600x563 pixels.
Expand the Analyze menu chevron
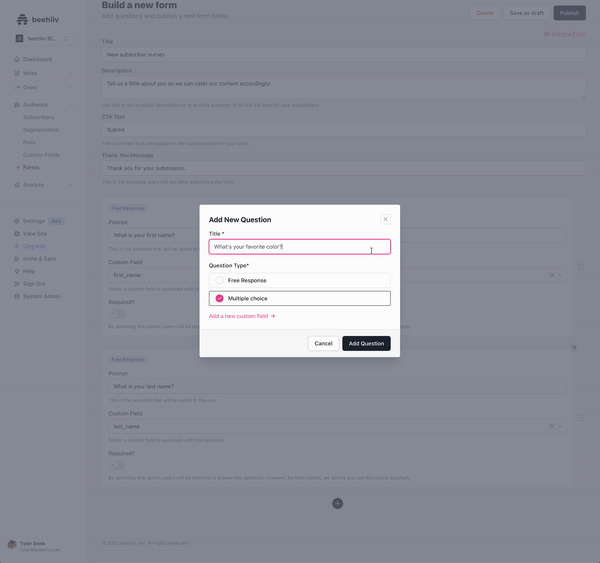(71, 185)
